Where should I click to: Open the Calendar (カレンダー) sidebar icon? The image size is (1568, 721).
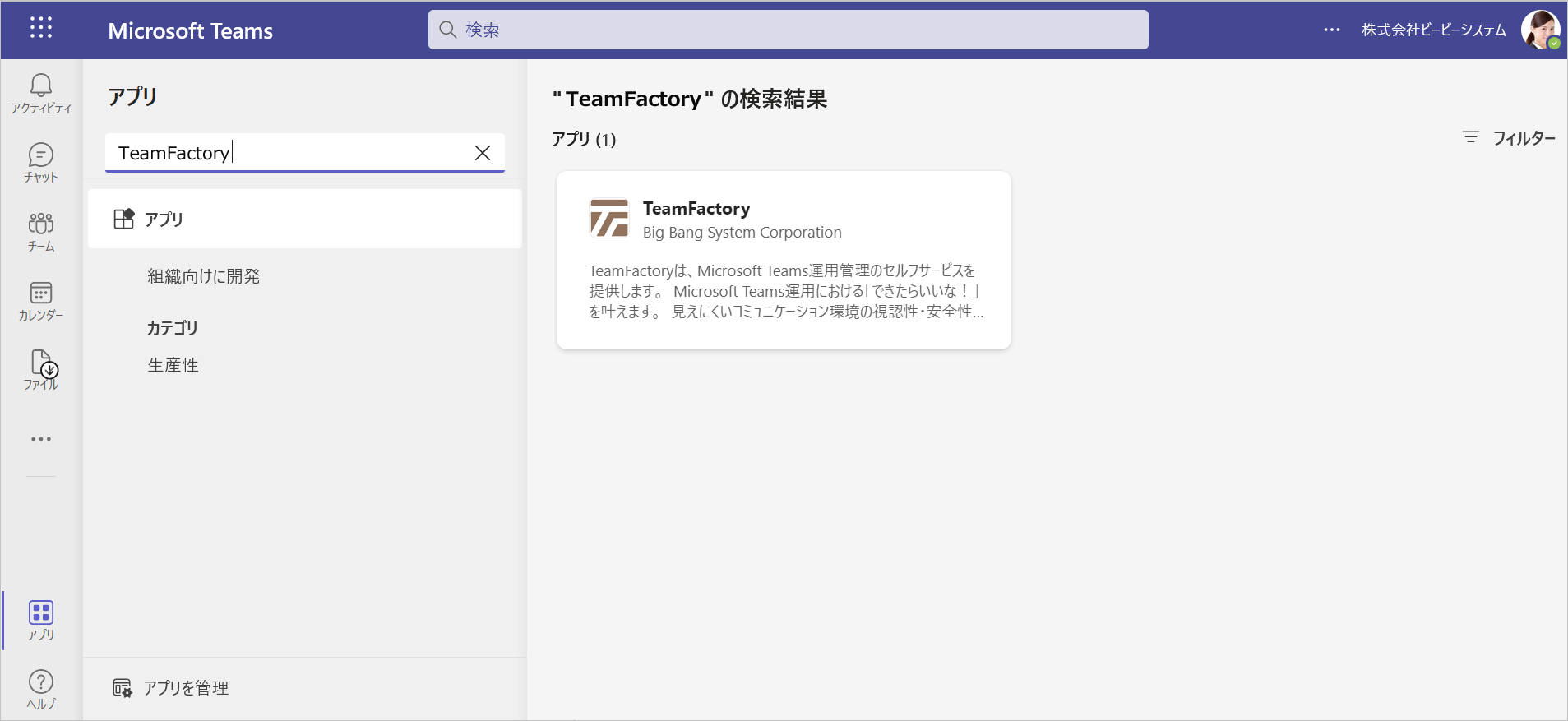pyautogui.click(x=41, y=300)
